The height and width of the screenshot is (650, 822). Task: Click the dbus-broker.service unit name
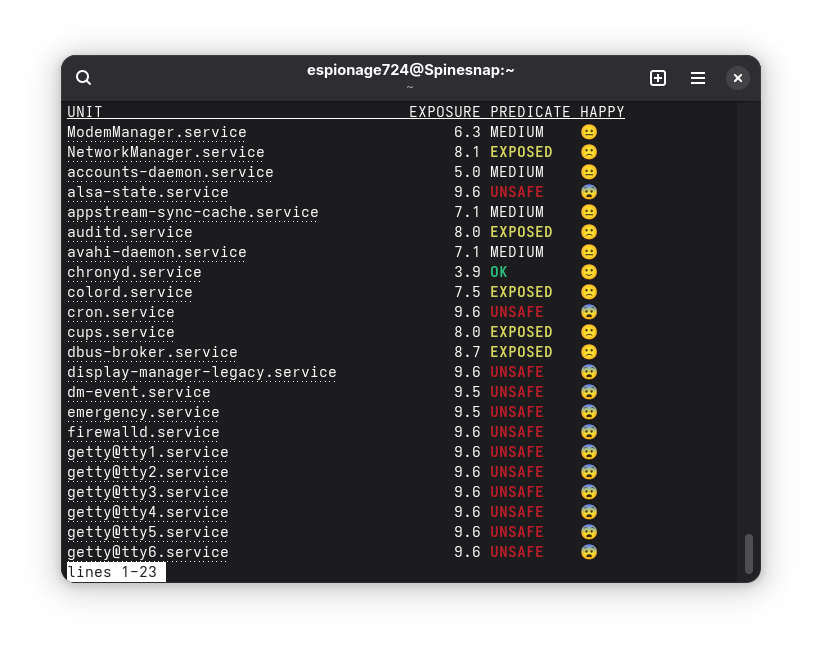click(152, 352)
